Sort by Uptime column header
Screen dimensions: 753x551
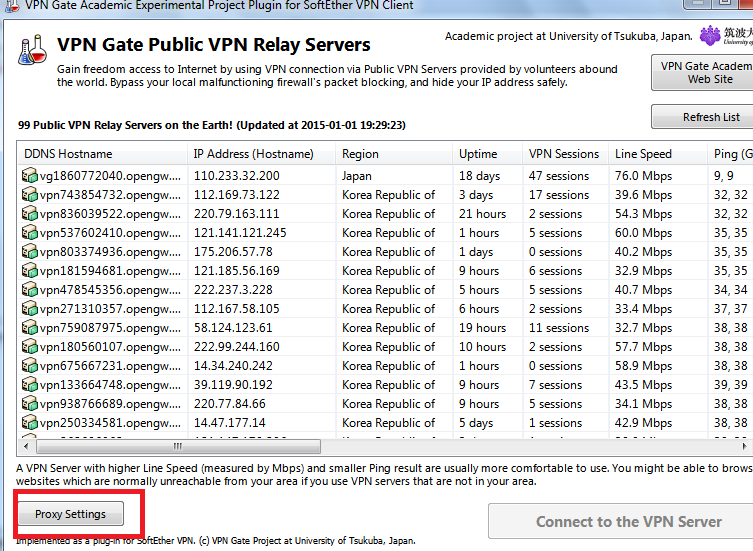(x=487, y=154)
